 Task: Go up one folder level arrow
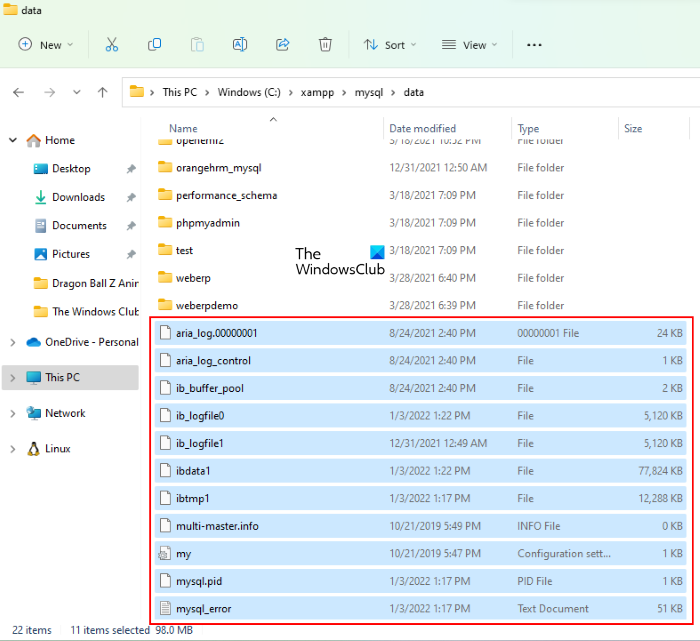(x=103, y=92)
